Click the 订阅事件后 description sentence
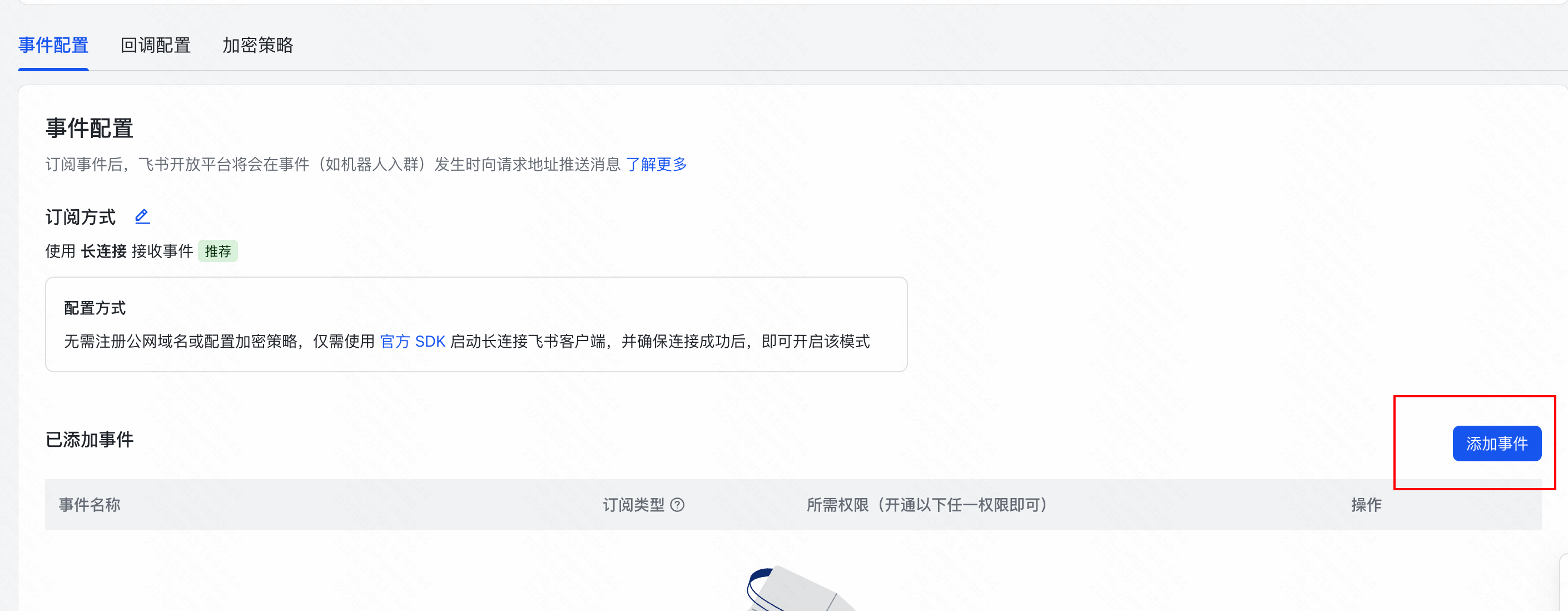This screenshot has height=611, width=1568. pyautogui.click(x=333, y=164)
